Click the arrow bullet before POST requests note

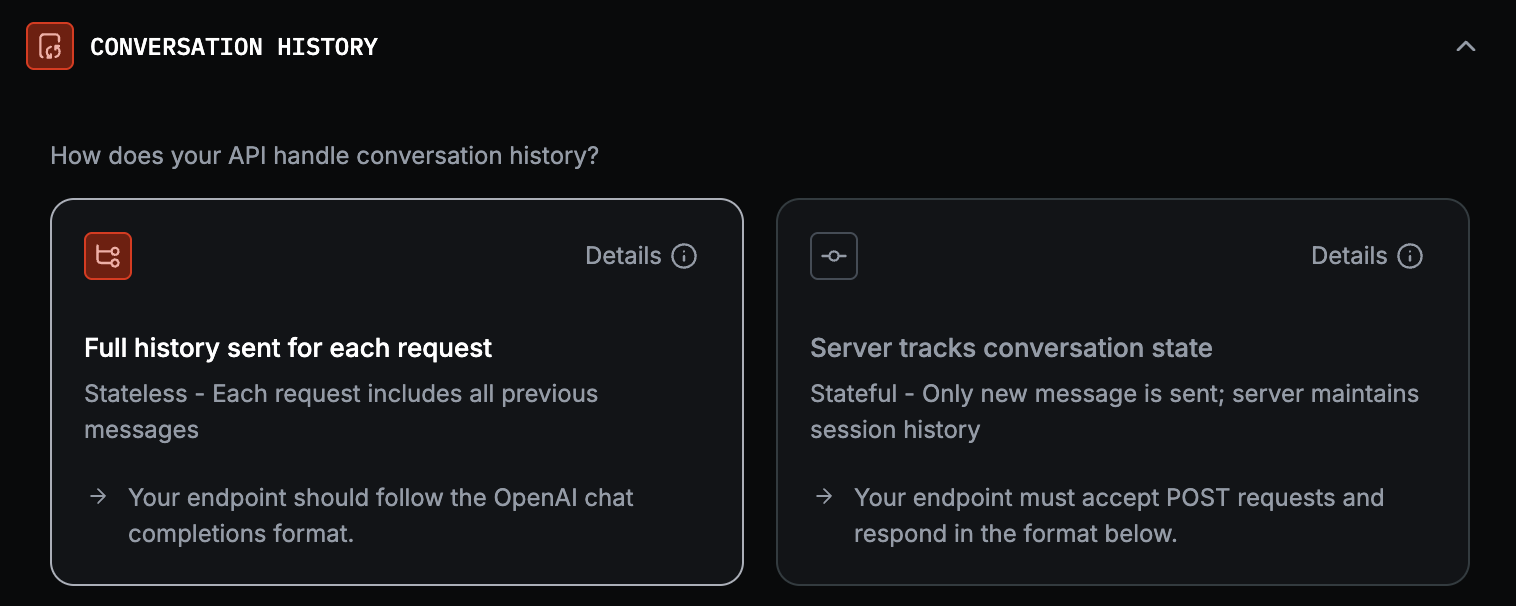824,497
